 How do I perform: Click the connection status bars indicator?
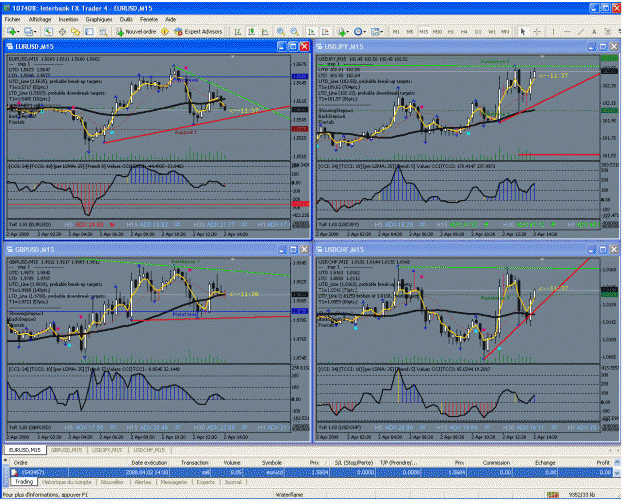pos(553,495)
